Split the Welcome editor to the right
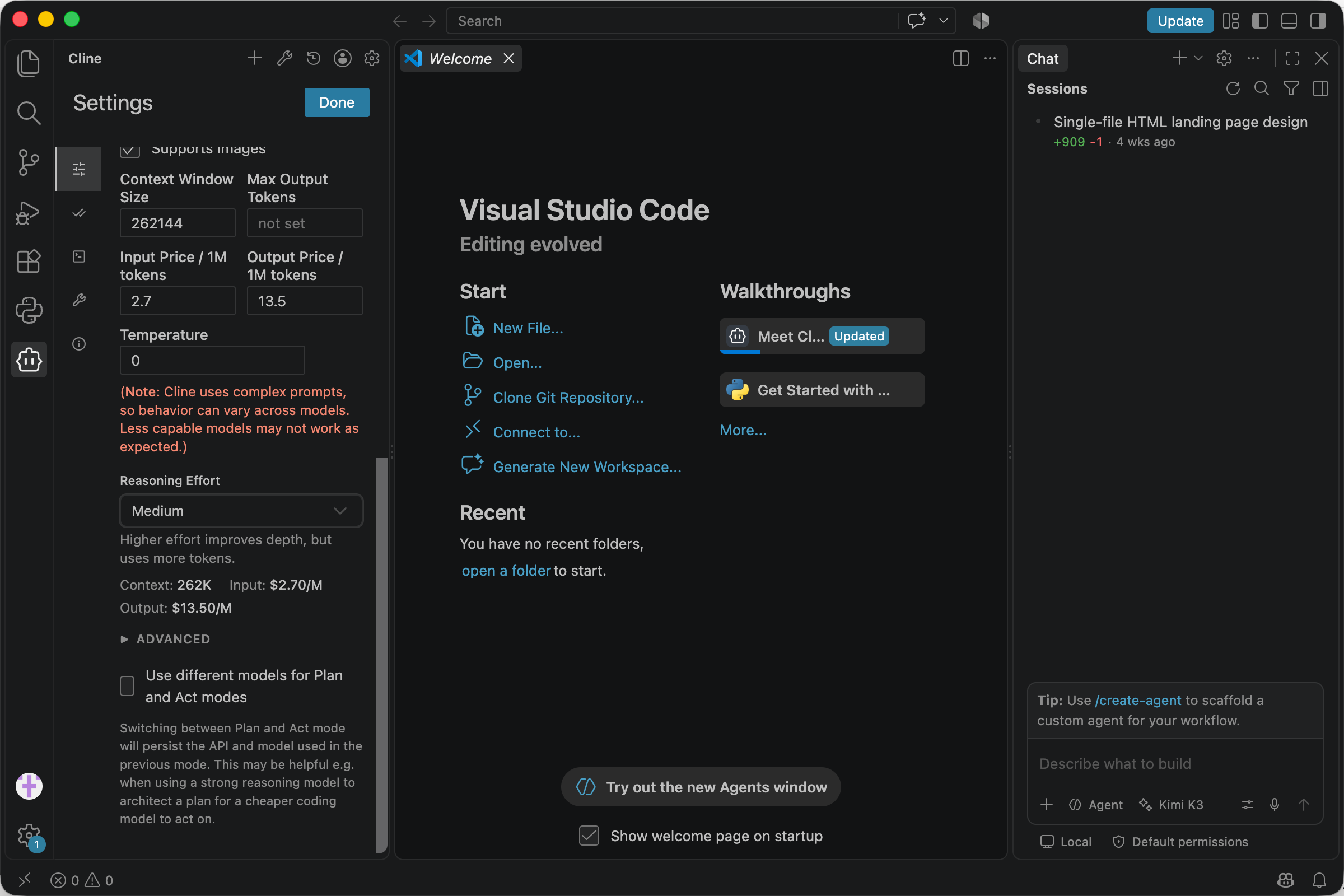Viewport: 1344px width, 896px height. [960, 58]
